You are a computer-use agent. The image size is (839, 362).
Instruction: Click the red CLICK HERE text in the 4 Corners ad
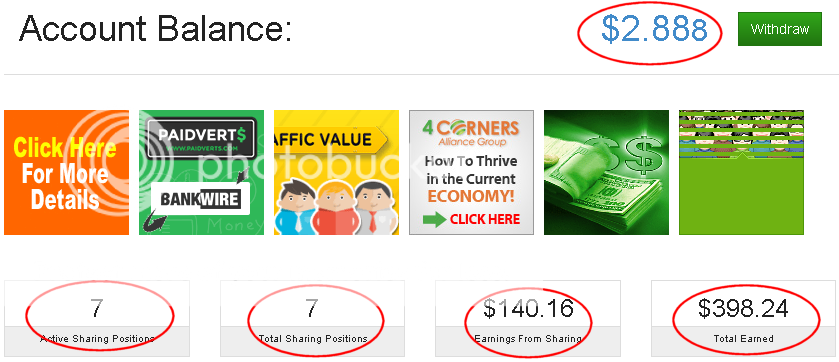click(485, 219)
